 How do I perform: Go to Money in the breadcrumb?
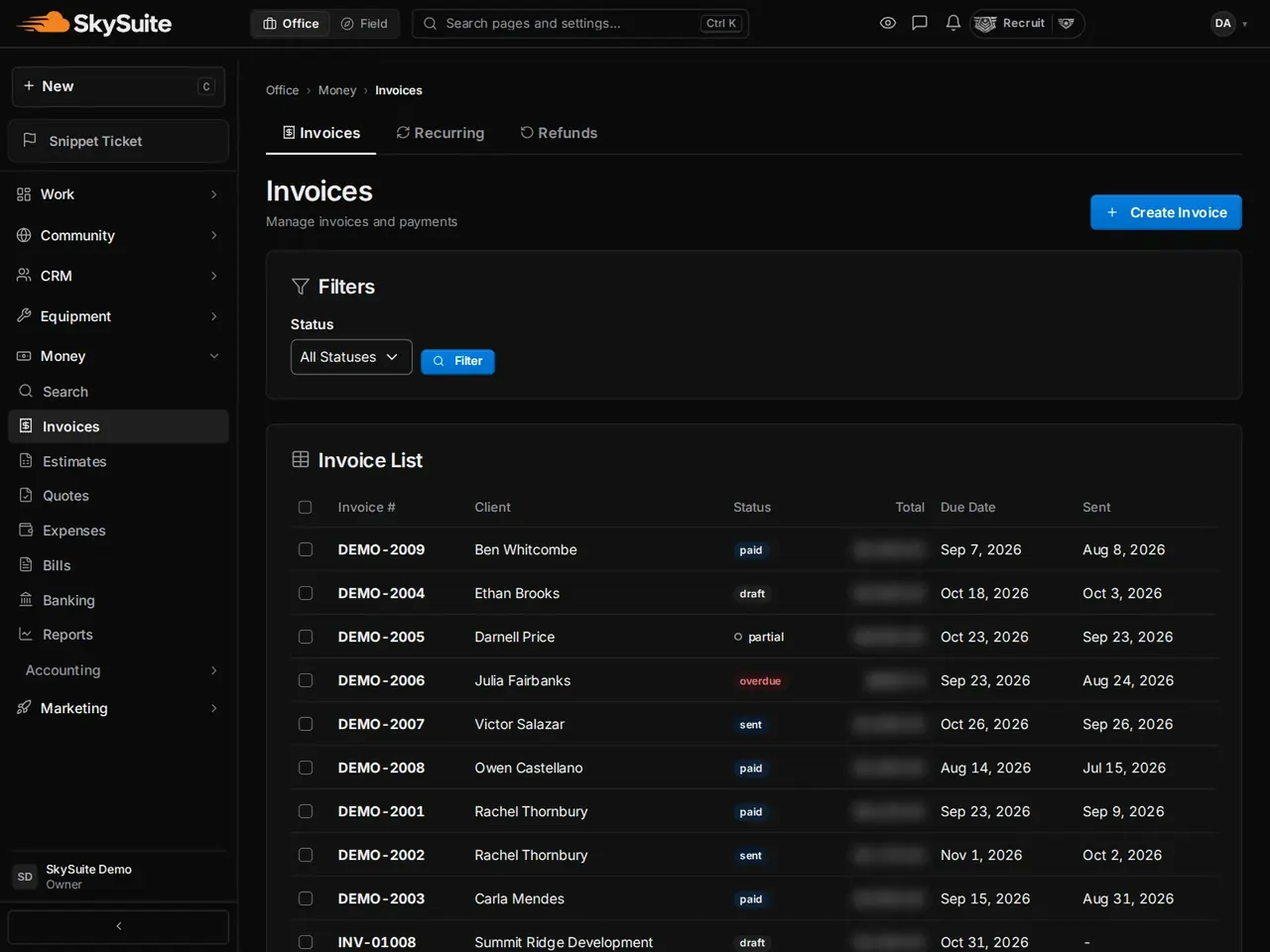[337, 90]
